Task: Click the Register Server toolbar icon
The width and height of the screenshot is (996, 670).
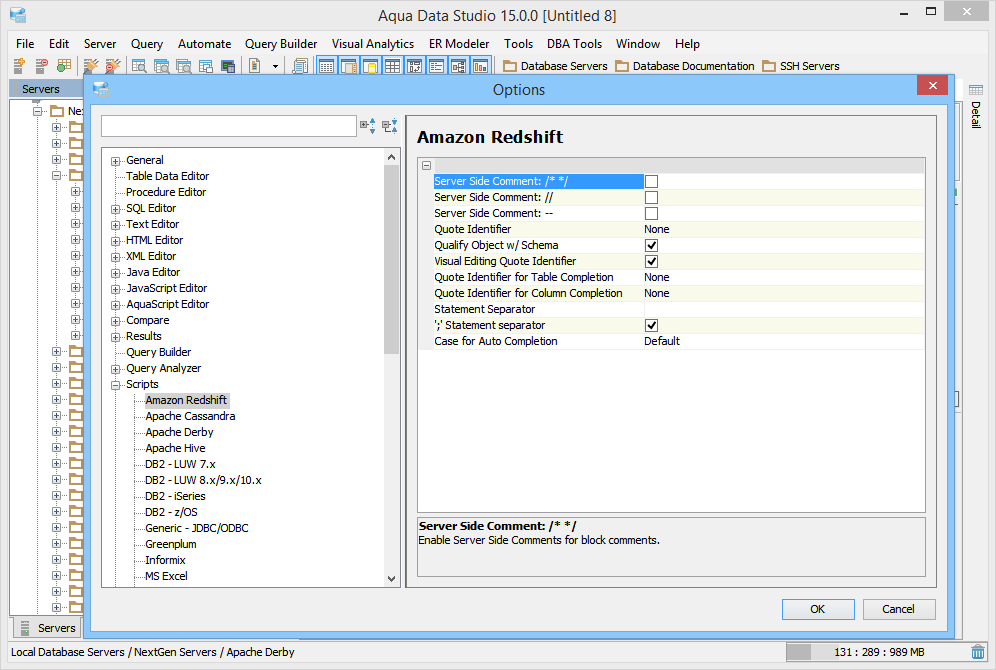Action: (x=19, y=65)
